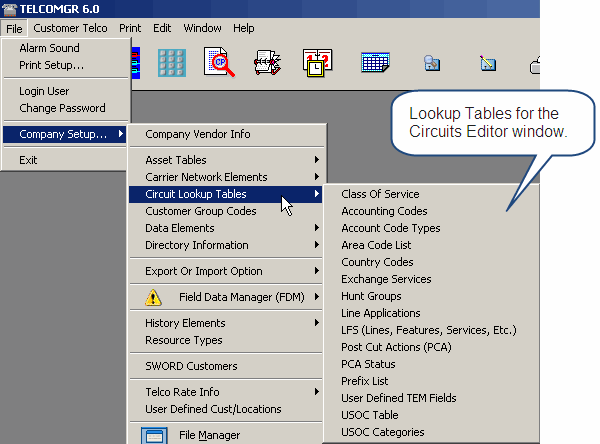Click the blue table grid icon

pyautogui.click(x=375, y=62)
